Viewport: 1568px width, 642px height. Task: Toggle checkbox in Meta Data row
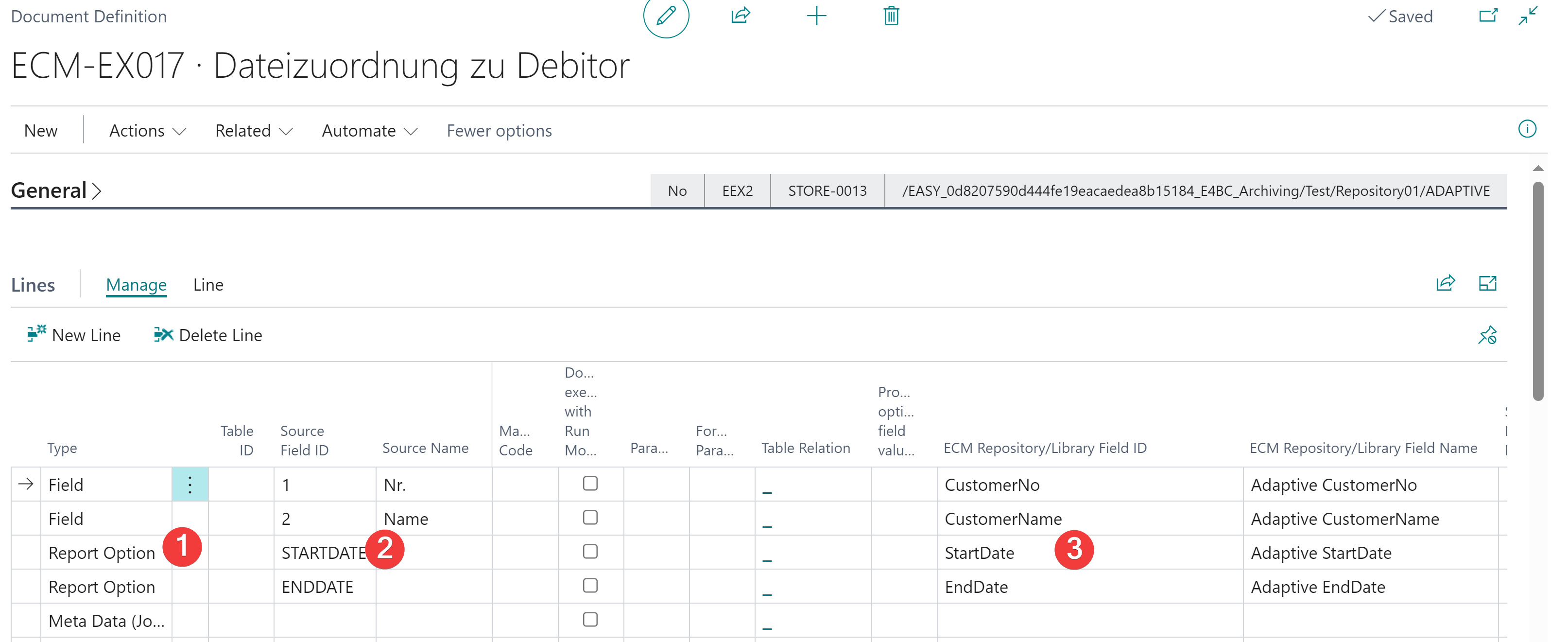pyautogui.click(x=589, y=620)
